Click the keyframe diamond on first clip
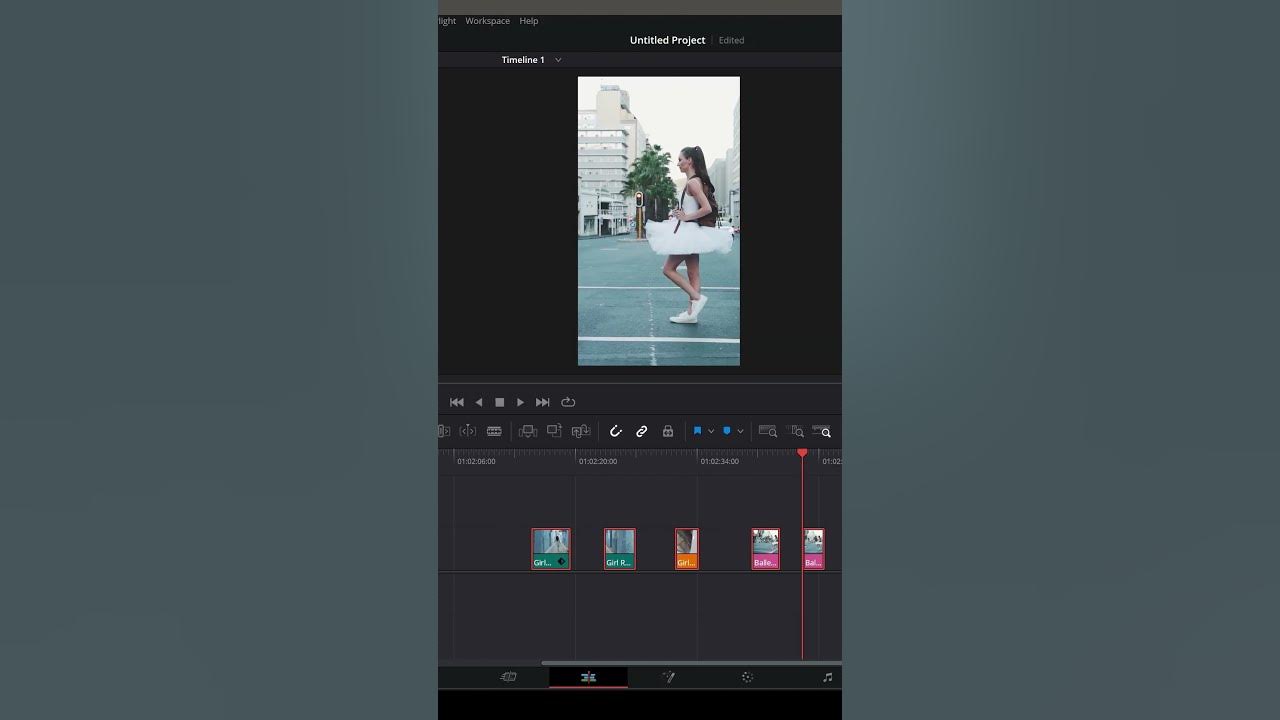The height and width of the screenshot is (720, 1280). 562,562
